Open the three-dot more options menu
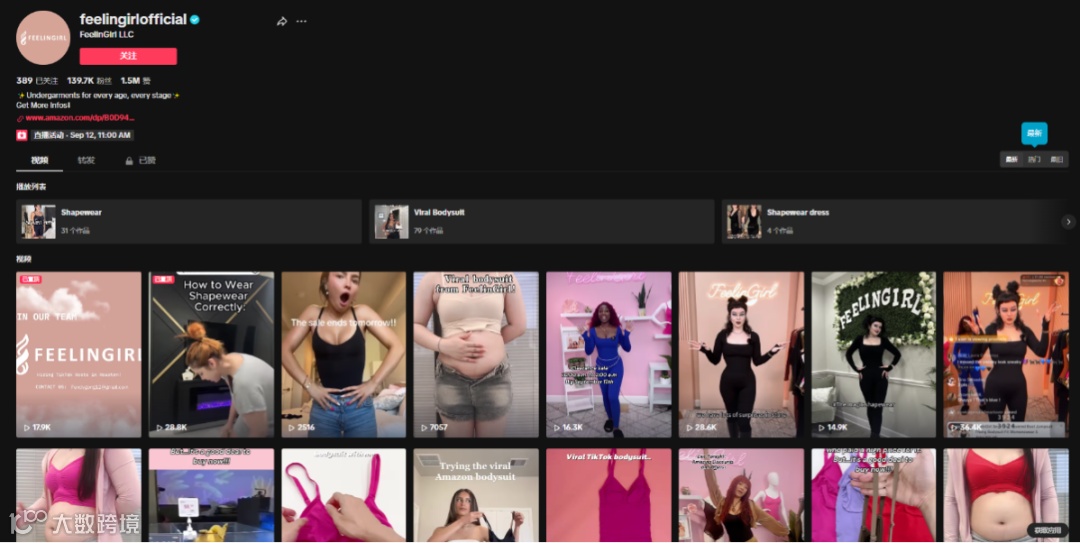The width and height of the screenshot is (1080, 543). 302,21
